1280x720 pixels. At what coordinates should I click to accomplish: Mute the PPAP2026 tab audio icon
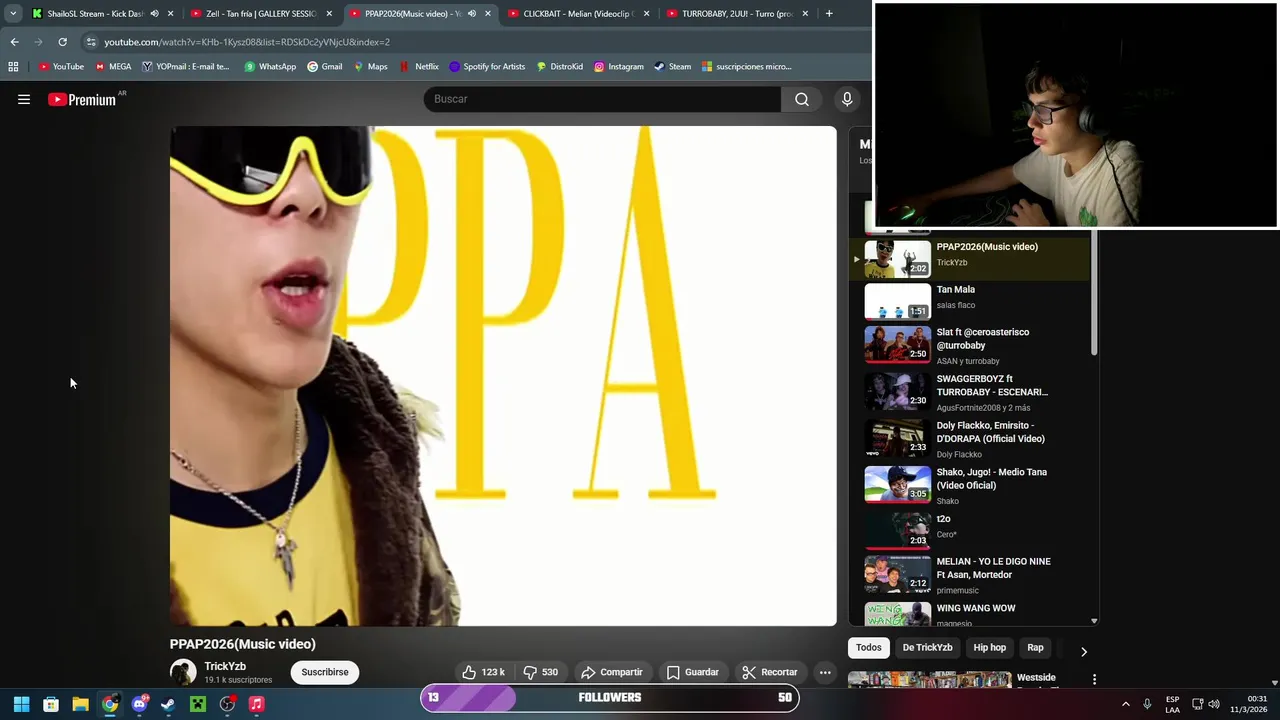472,13
